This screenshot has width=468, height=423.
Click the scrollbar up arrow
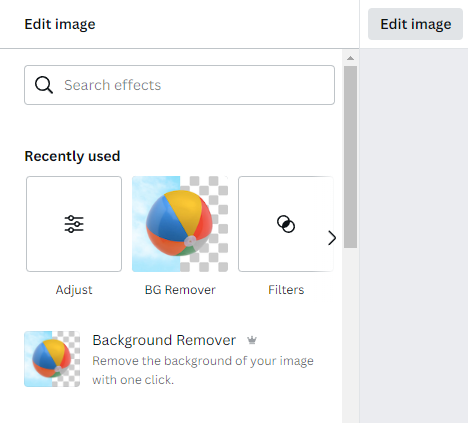click(x=350, y=58)
